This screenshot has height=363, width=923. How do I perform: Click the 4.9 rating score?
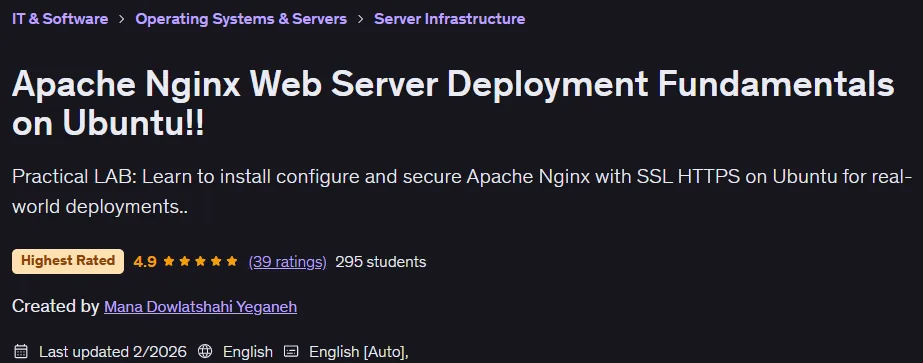pyautogui.click(x=145, y=262)
